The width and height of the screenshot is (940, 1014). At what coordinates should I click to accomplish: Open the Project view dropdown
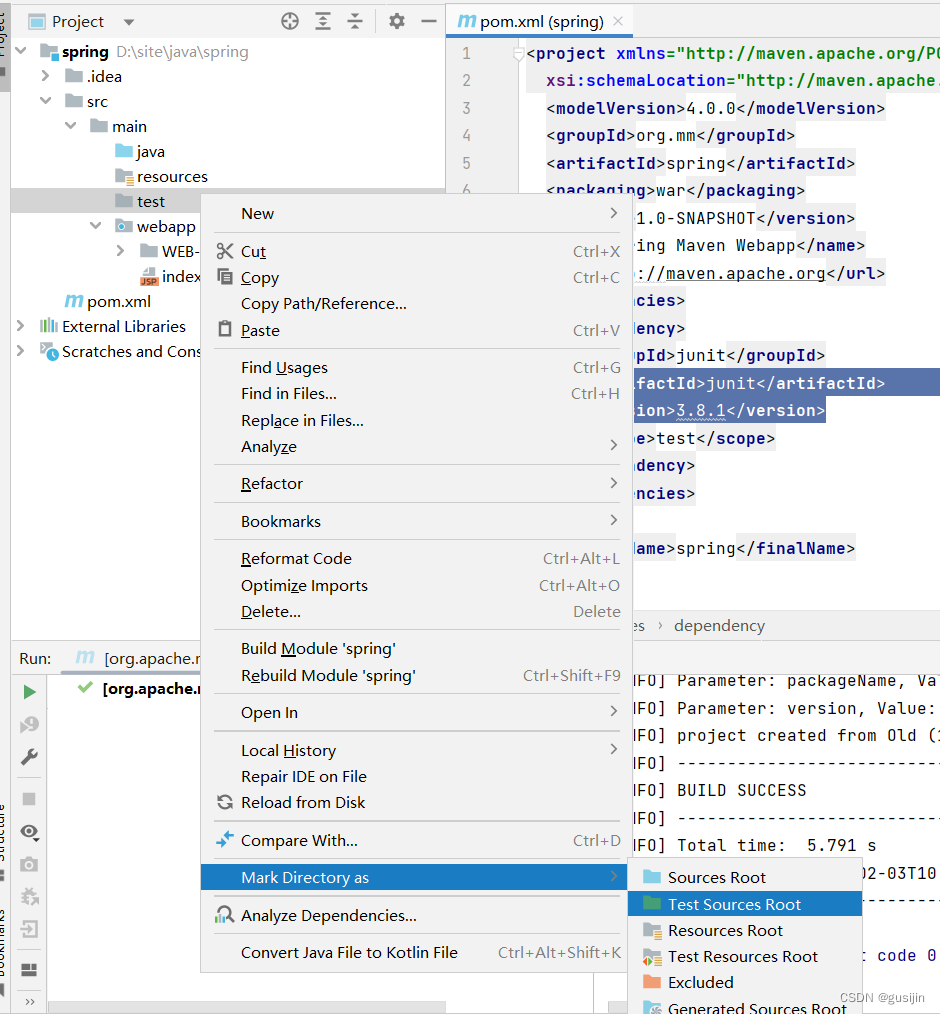[129, 22]
